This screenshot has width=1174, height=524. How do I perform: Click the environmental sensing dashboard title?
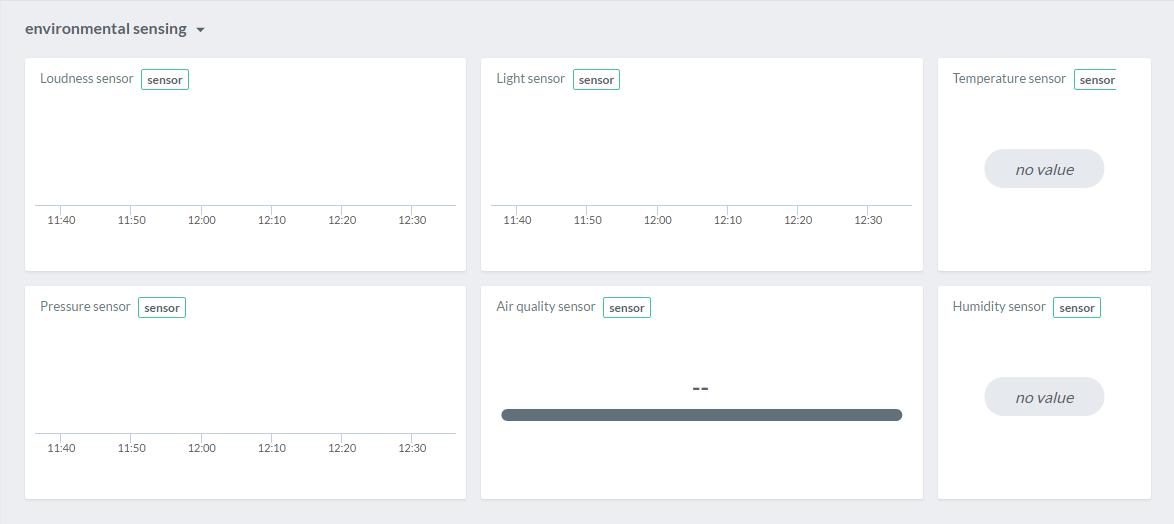tap(106, 29)
